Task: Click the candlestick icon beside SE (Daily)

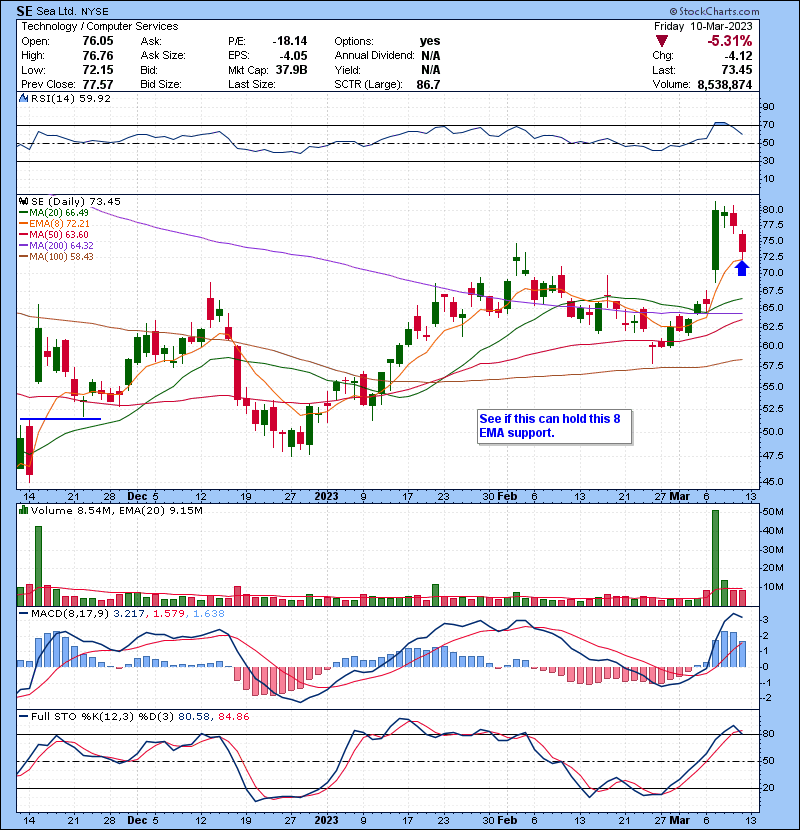Action: 23,201
